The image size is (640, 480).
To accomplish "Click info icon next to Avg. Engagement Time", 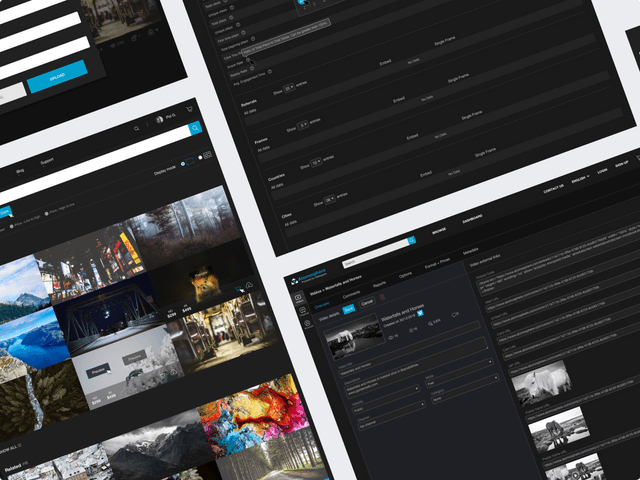I will coord(270,72).
